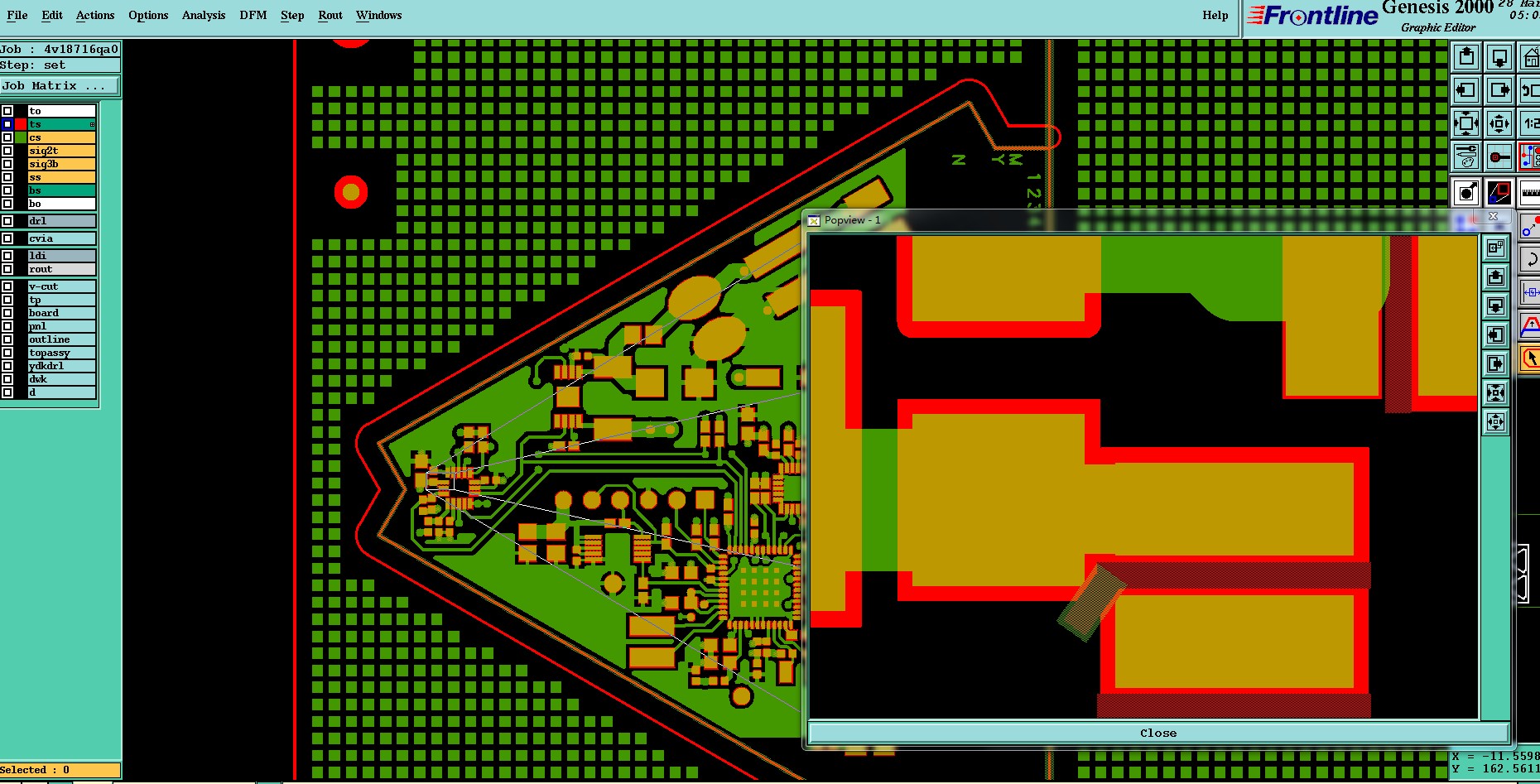The height and width of the screenshot is (784, 1540).
Task: Open the tools and palette settings icon
Action: tap(1466, 156)
